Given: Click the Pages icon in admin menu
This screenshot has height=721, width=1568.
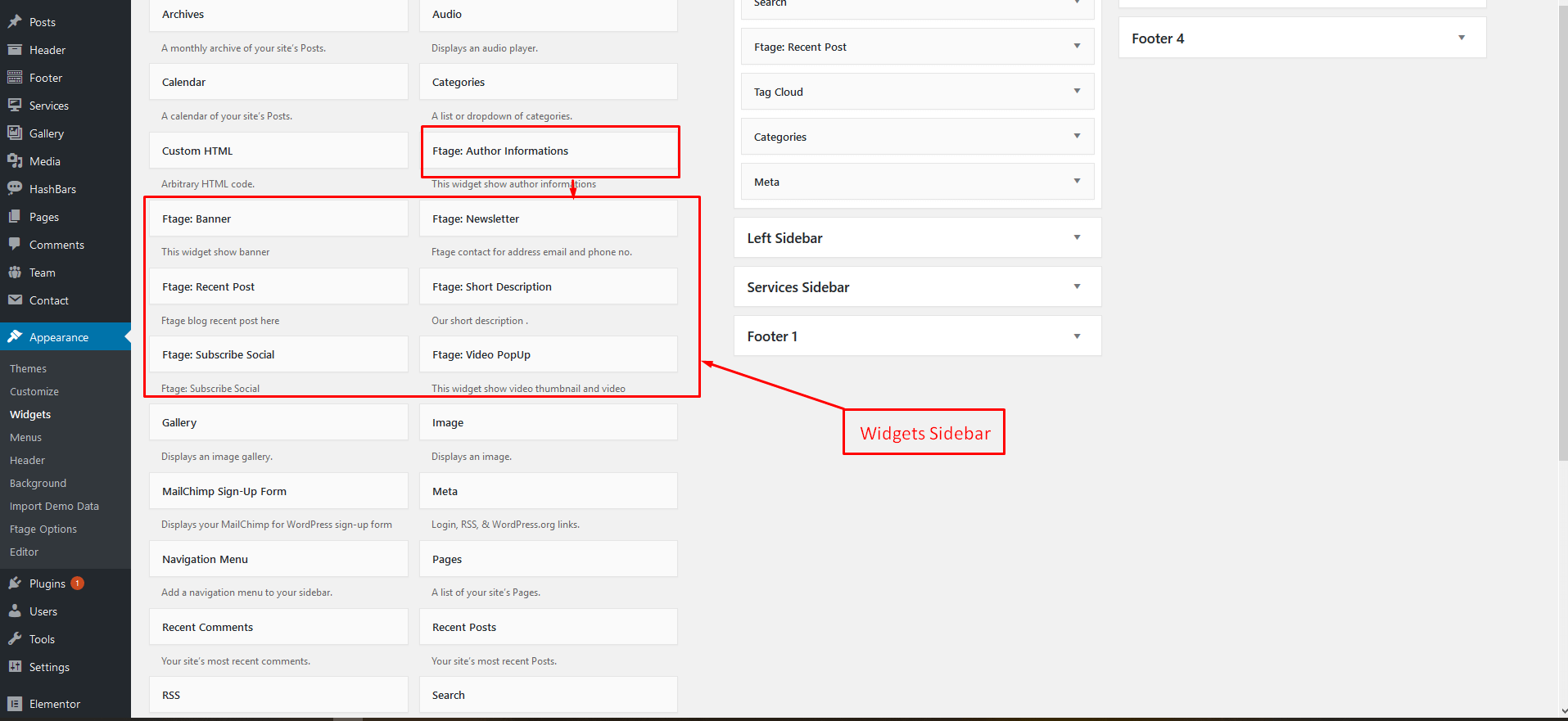Looking at the screenshot, I should [x=15, y=216].
